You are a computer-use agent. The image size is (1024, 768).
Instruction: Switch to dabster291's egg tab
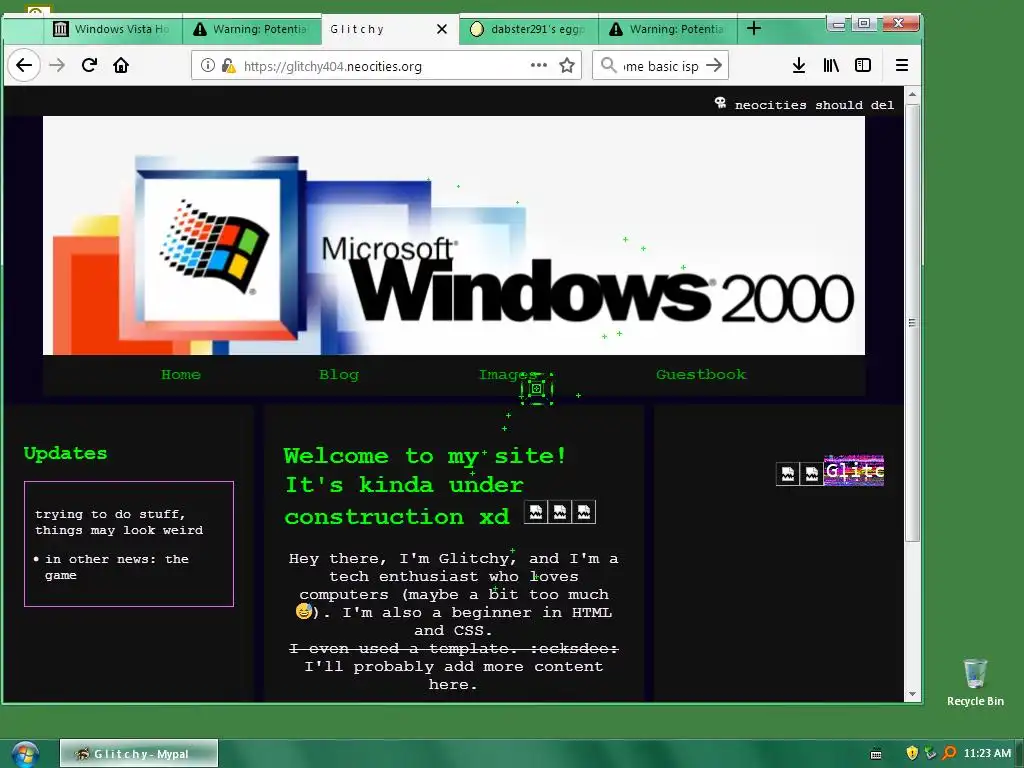529,29
